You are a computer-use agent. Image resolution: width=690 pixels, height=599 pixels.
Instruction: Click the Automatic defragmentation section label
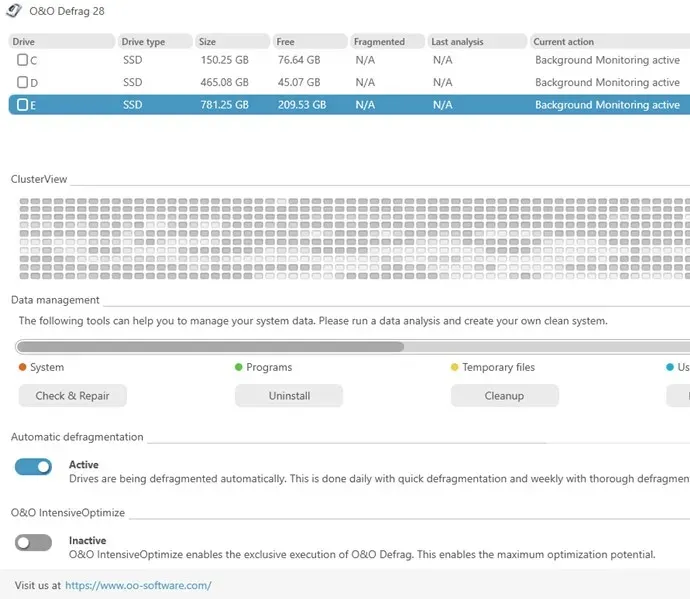coord(77,437)
